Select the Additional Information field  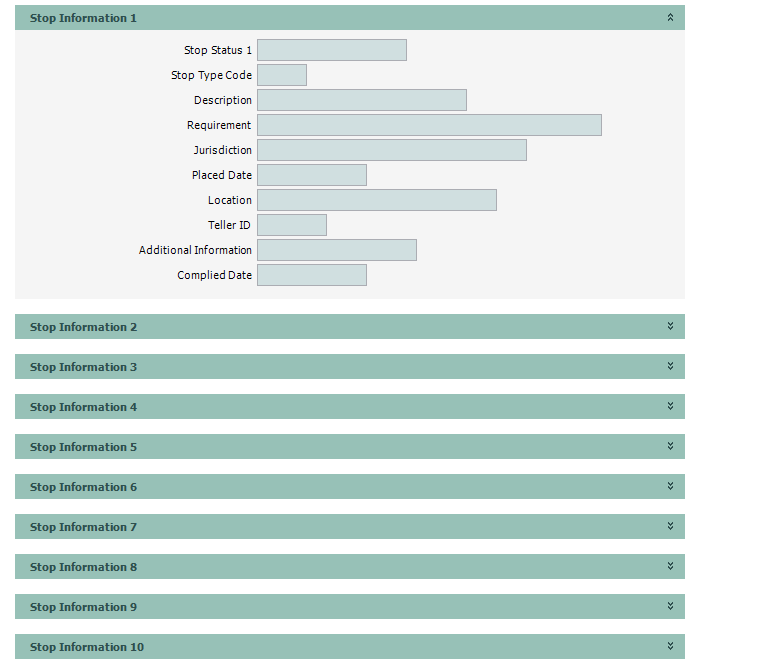point(336,250)
